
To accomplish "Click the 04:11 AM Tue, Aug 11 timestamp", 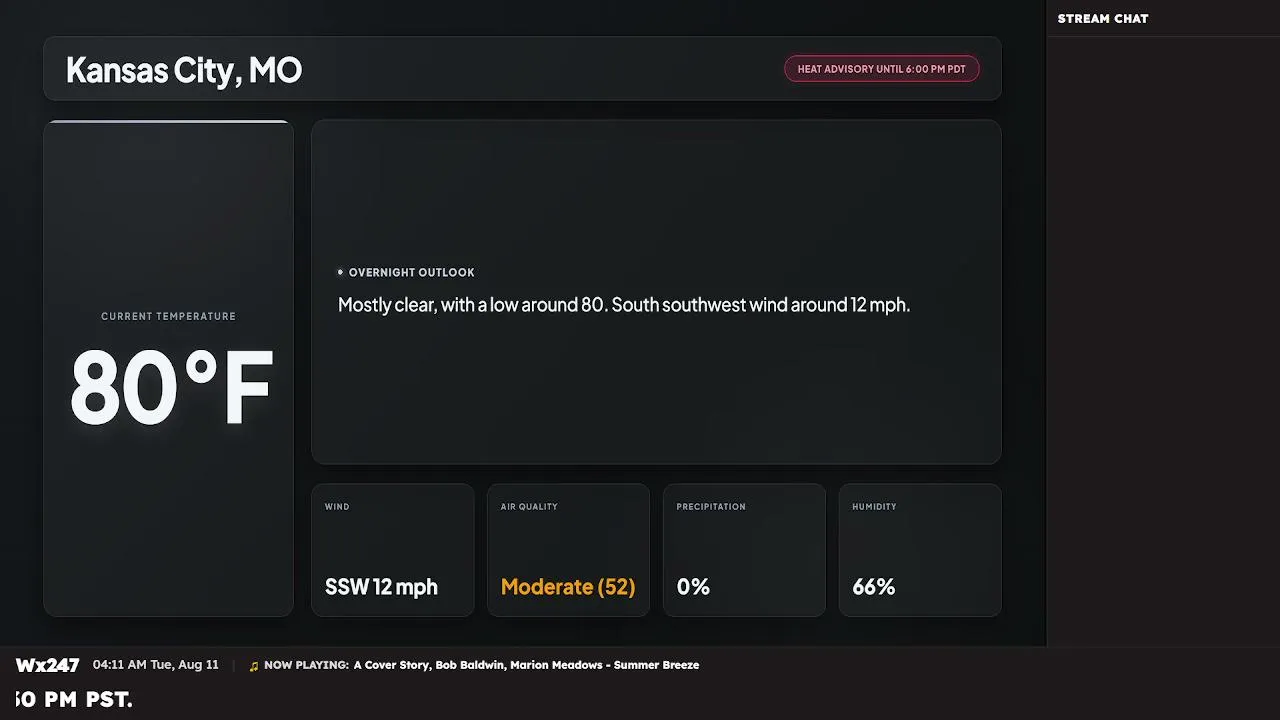I will pos(156,665).
